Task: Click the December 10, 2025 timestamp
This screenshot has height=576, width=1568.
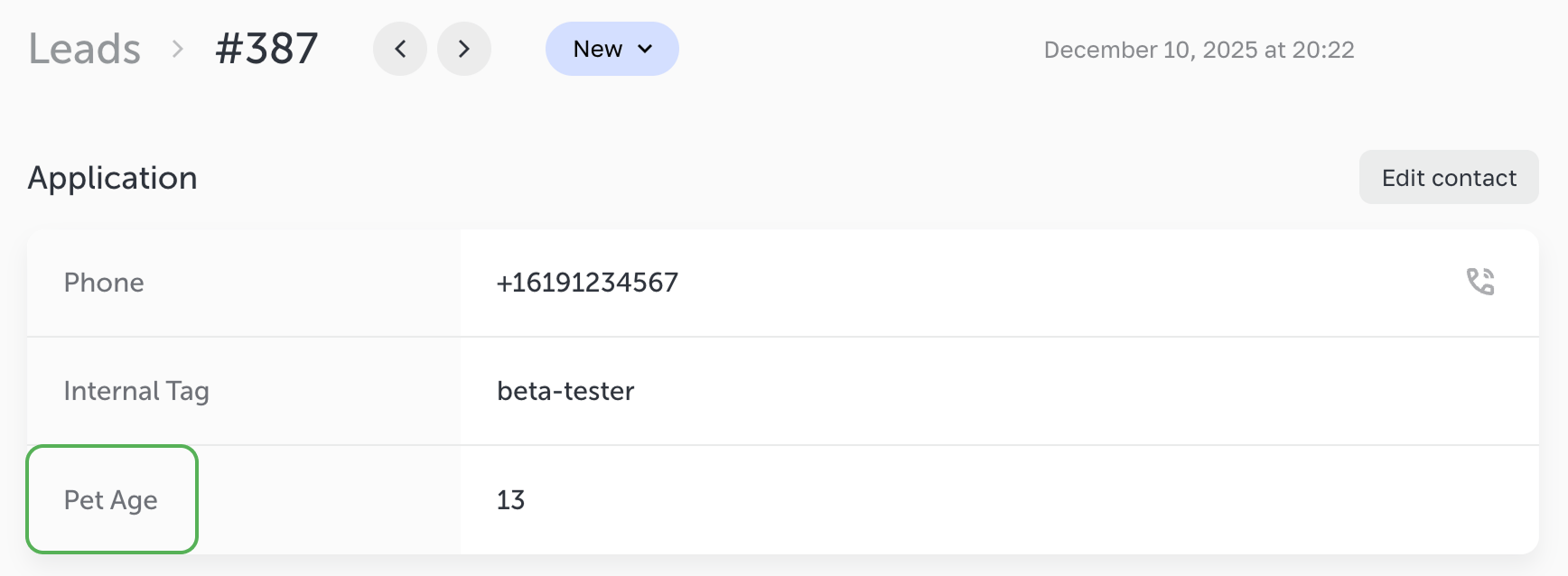Action: 1199,50
